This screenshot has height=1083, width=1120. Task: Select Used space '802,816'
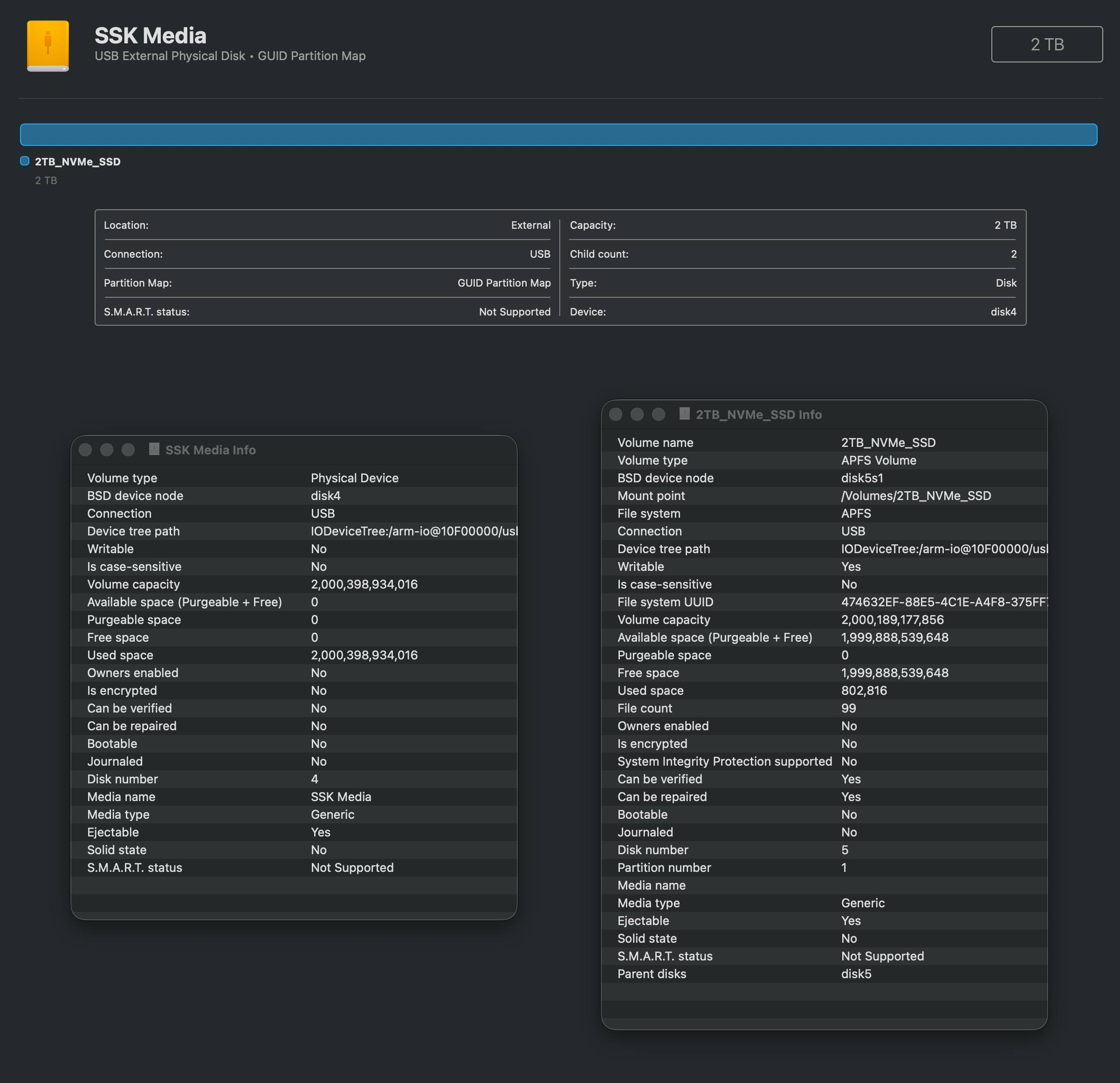pyautogui.click(x=864, y=691)
